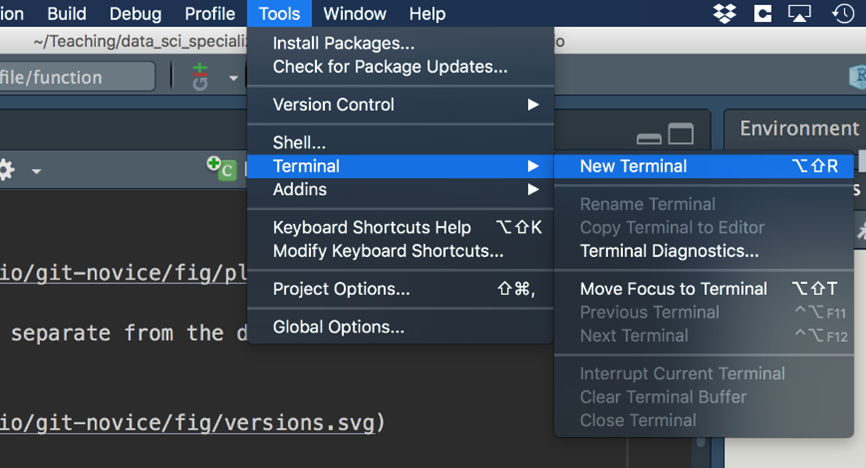Click the green Git toolbar icon
The width and height of the screenshot is (866, 468).
(x=201, y=77)
